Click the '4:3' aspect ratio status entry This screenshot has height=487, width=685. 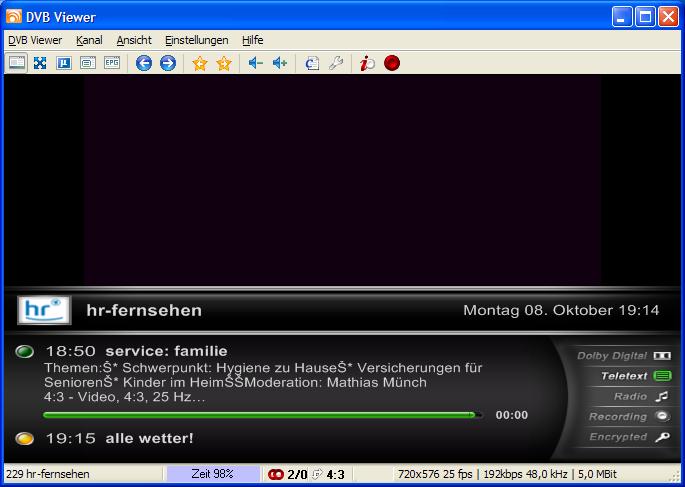click(336, 474)
